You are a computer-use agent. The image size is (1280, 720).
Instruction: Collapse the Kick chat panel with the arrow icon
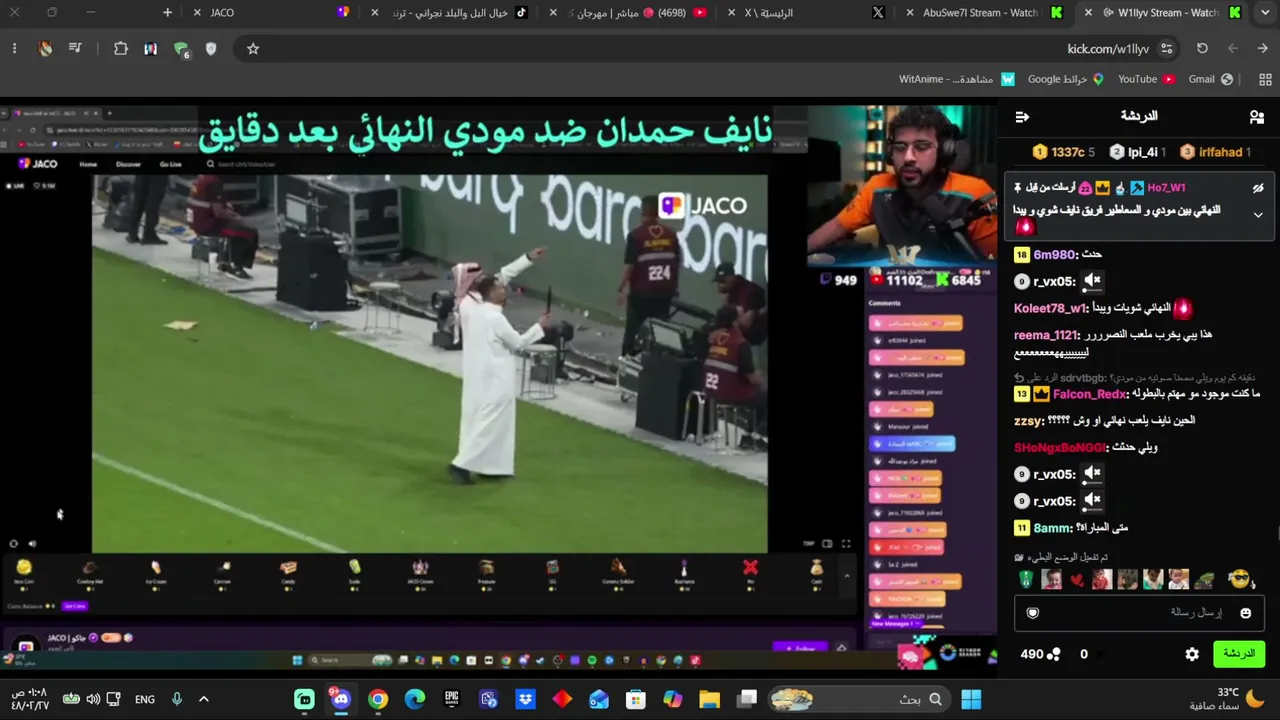(1022, 117)
